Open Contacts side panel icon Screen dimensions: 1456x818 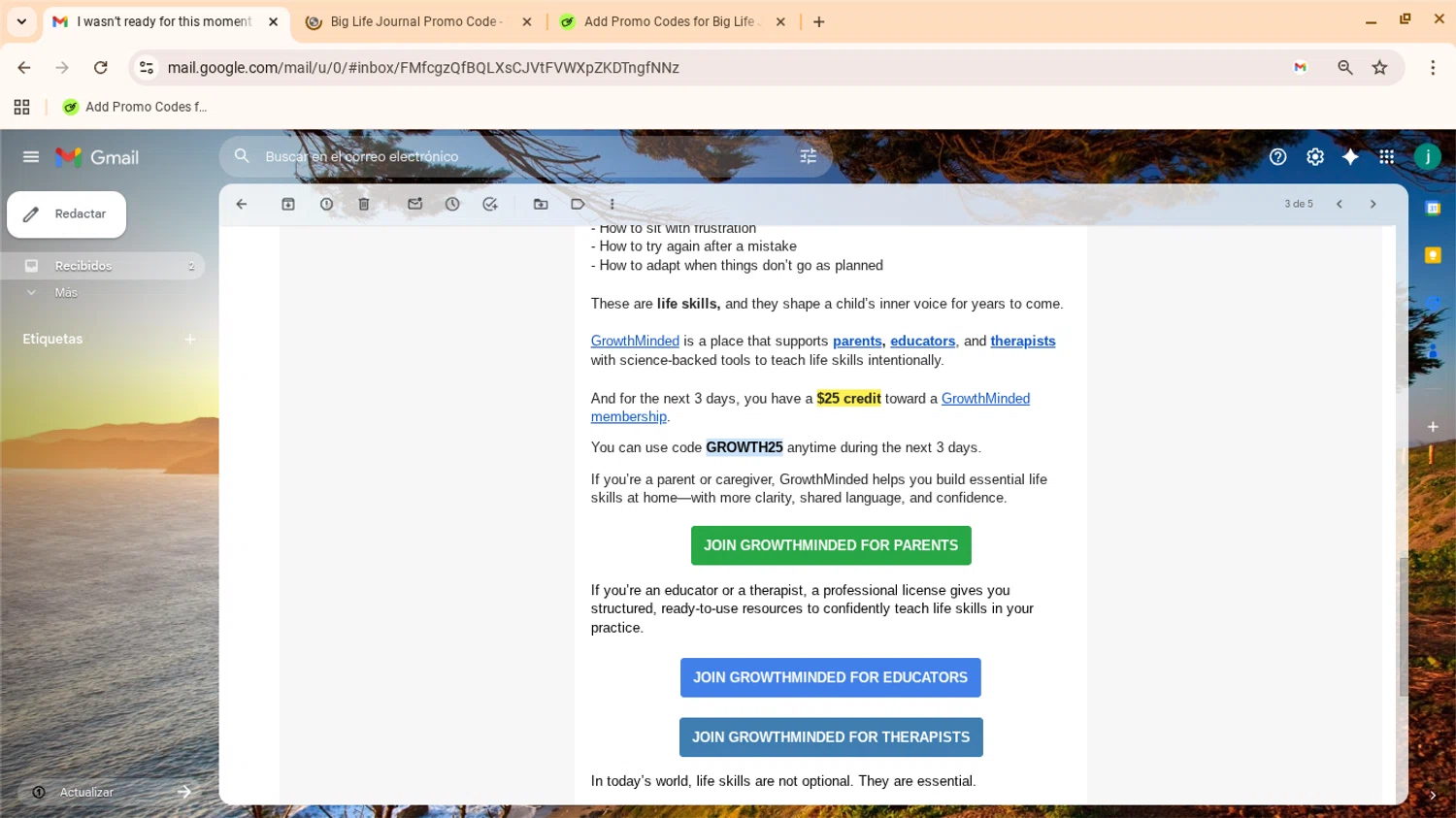(1433, 350)
